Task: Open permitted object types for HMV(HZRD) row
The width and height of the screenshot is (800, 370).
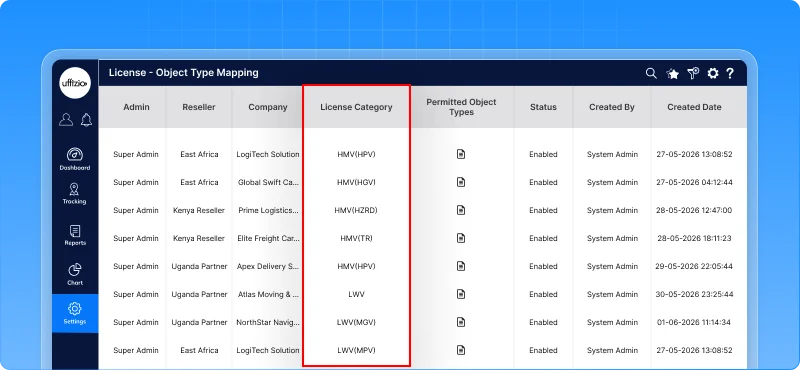Action: point(461,210)
